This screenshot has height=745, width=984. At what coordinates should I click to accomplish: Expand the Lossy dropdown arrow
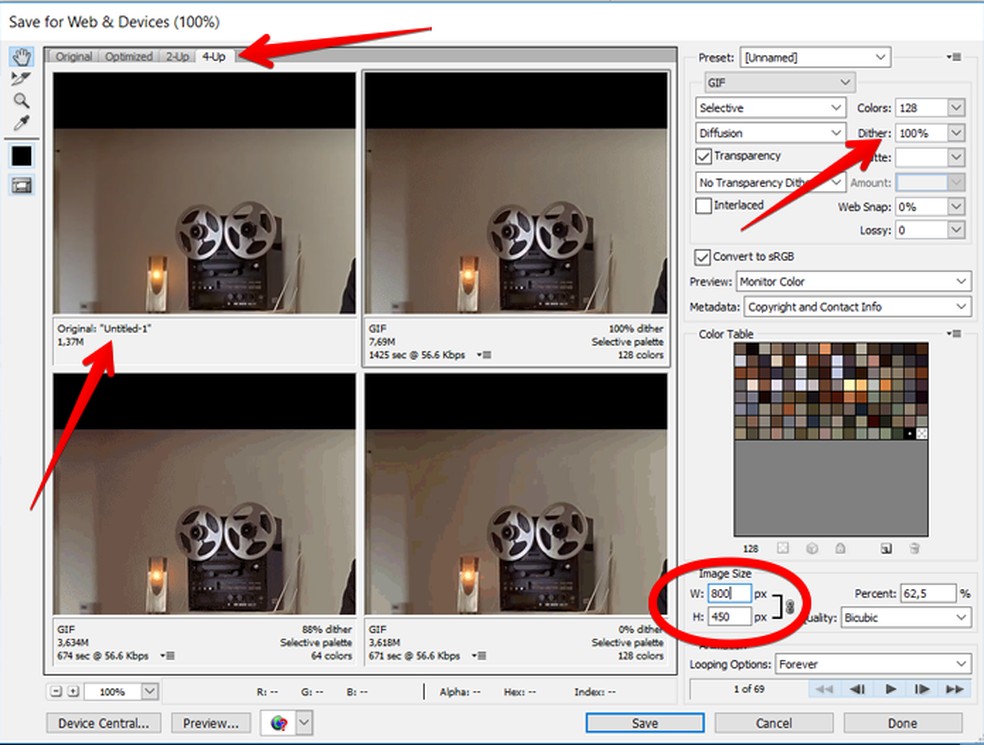[x=956, y=230]
